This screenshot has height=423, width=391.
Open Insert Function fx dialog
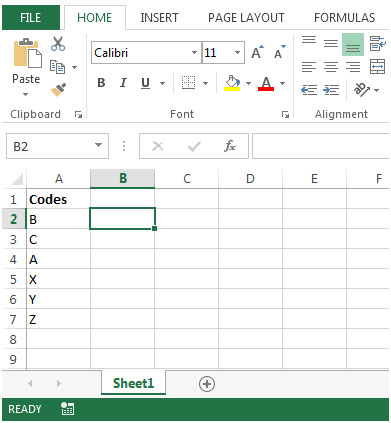[x=230, y=146]
